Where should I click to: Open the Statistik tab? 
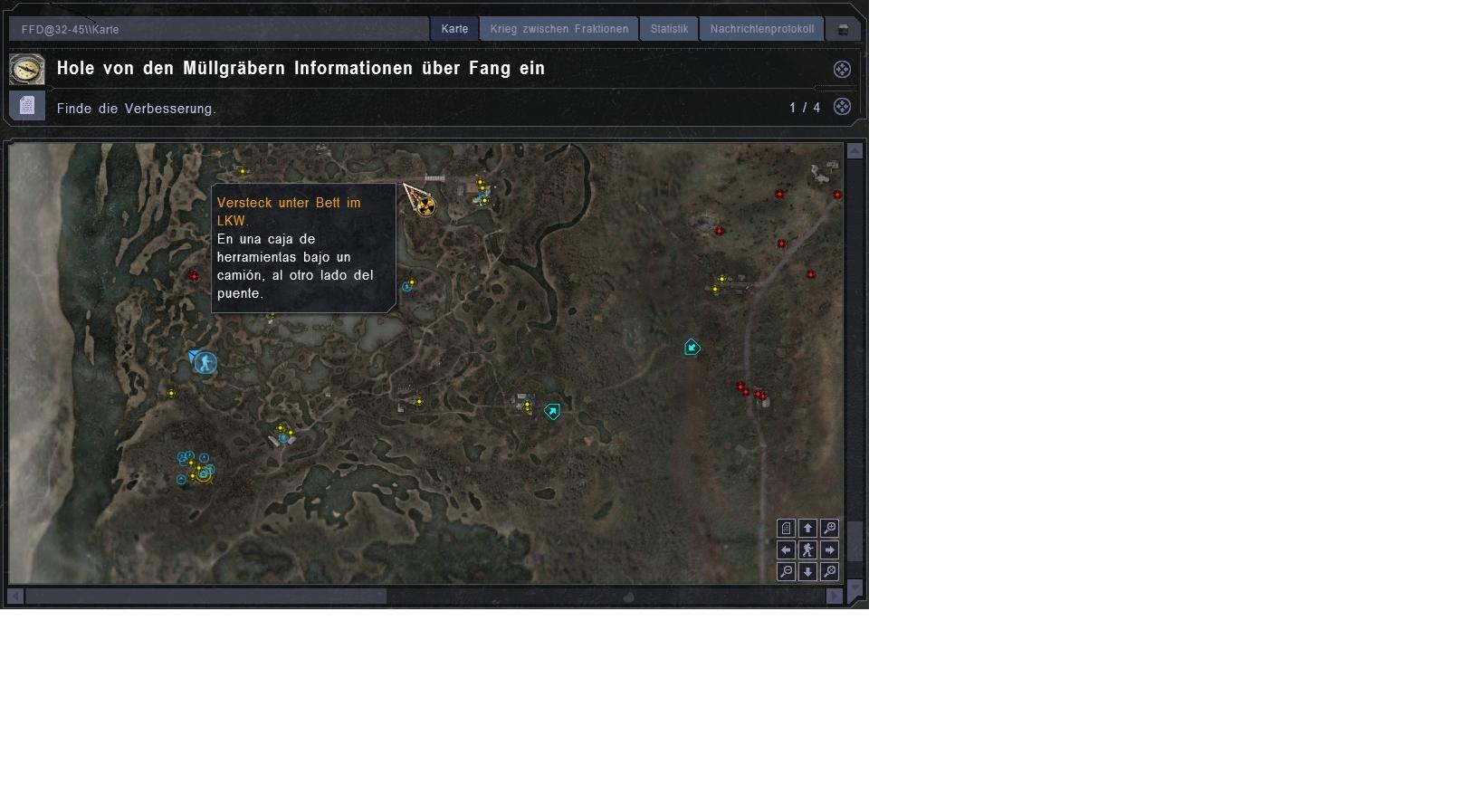pyautogui.click(x=669, y=29)
